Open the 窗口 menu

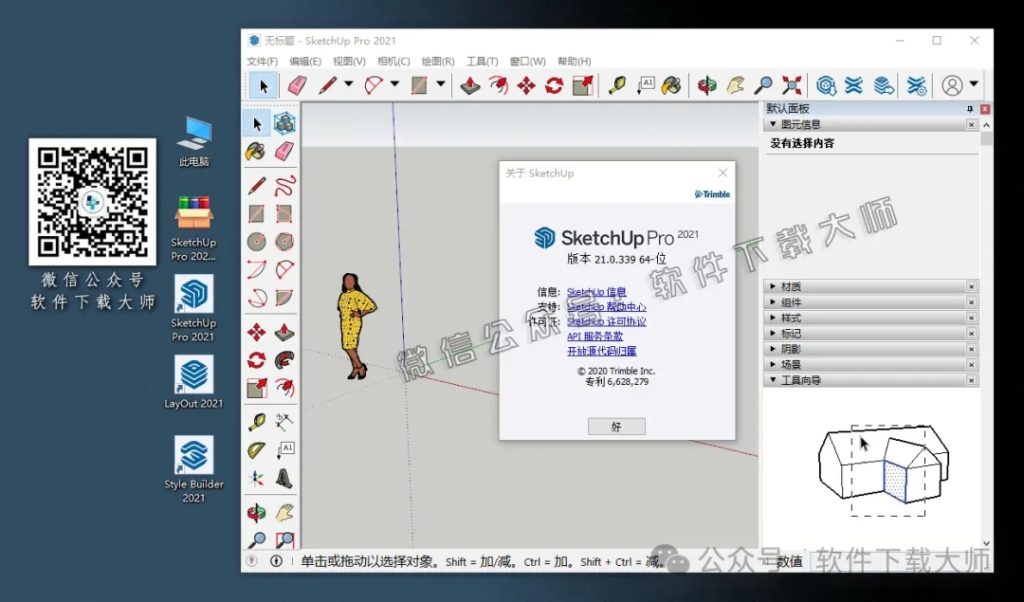[x=527, y=61]
